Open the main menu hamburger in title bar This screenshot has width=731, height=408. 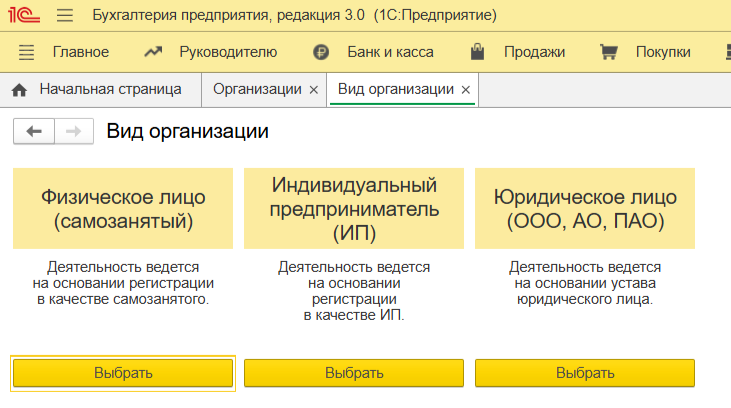coord(65,16)
